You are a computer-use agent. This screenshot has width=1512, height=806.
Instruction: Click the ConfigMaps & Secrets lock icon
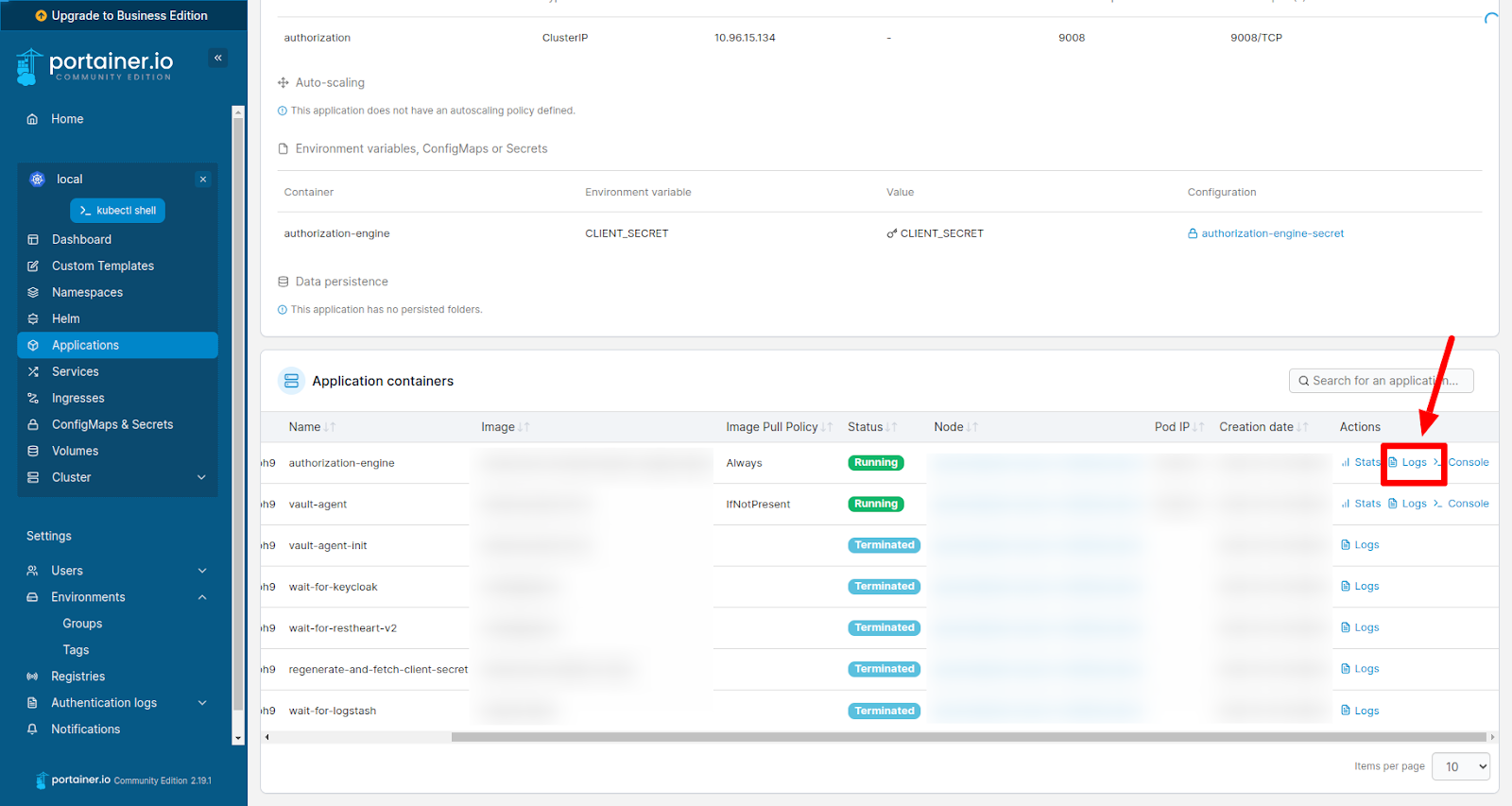tap(33, 425)
